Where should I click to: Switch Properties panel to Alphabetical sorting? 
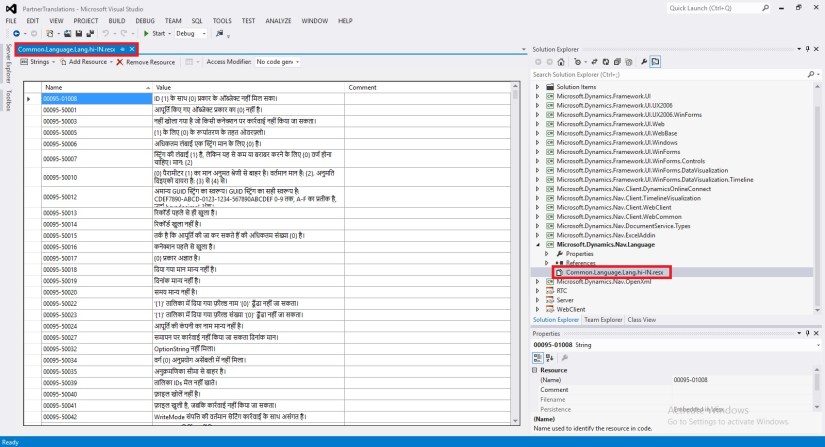pos(550,357)
